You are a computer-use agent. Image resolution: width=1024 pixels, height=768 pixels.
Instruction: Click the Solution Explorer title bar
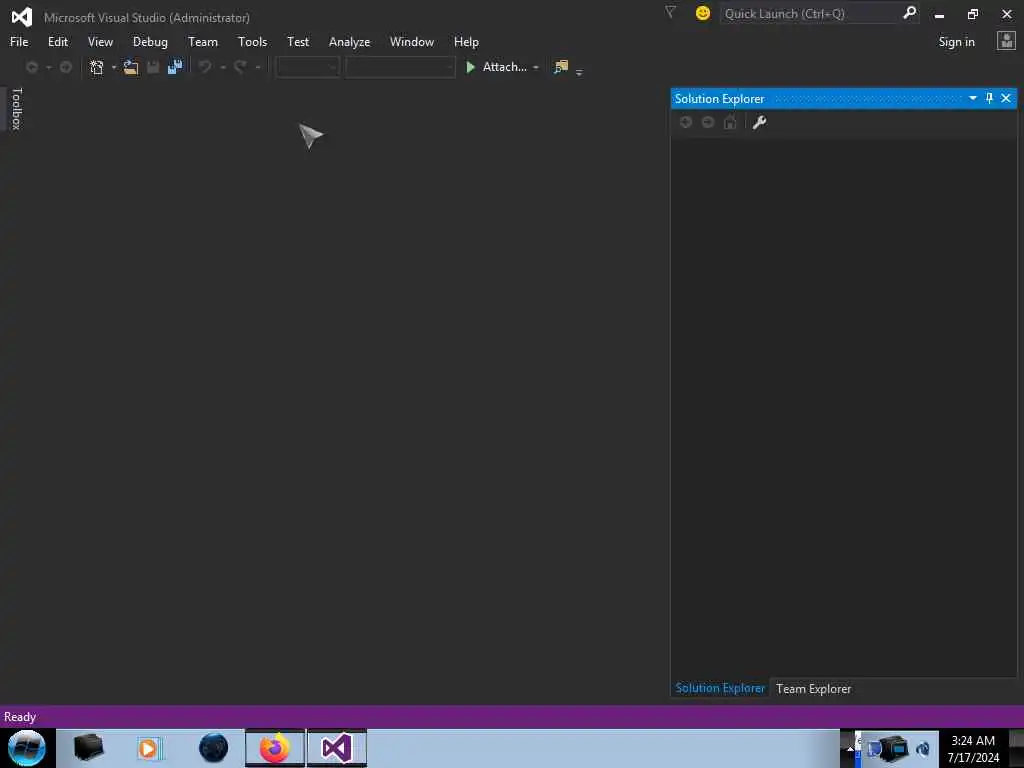pos(843,99)
